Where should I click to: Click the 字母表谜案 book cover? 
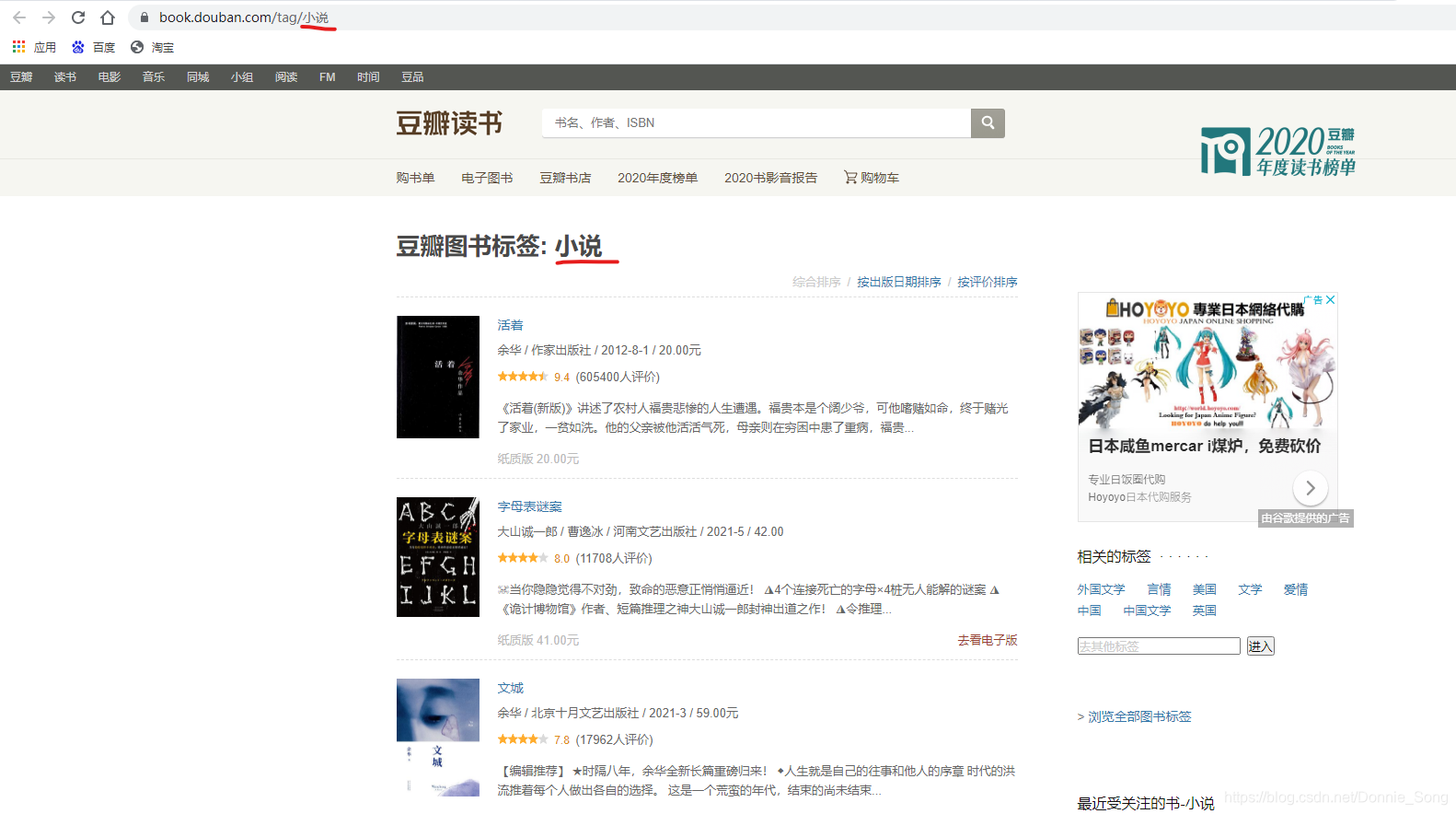pos(438,557)
